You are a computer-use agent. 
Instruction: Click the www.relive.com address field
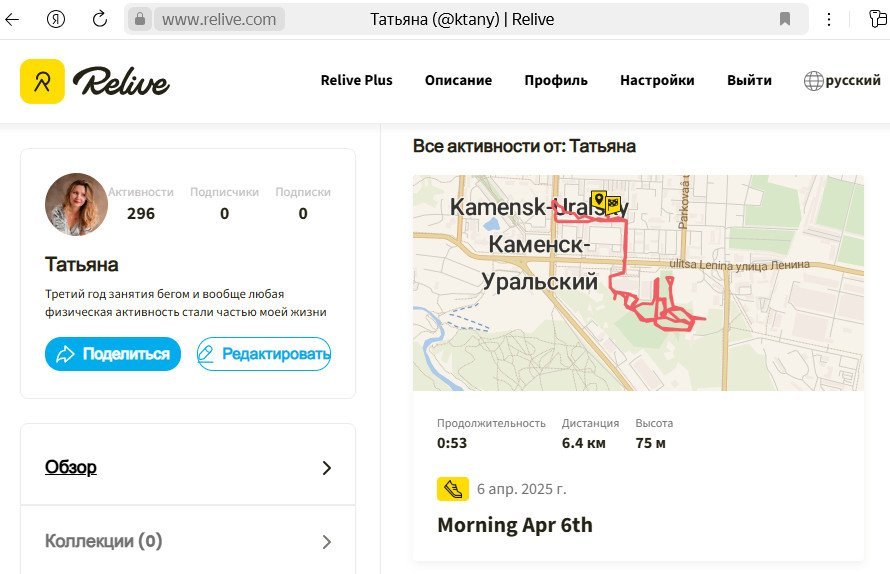click(219, 19)
